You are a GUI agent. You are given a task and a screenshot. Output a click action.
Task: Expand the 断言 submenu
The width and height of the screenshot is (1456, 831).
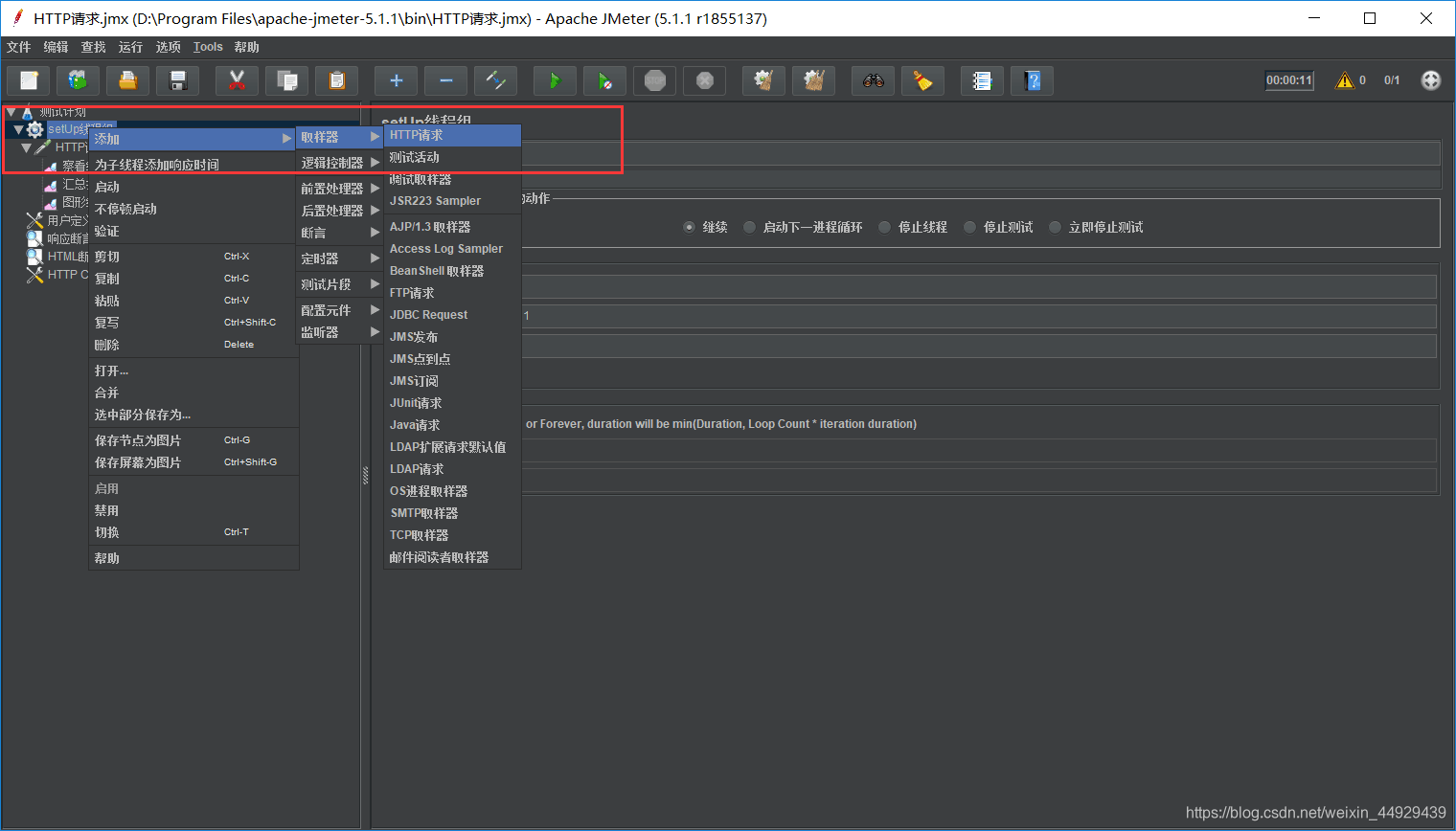point(340,233)
